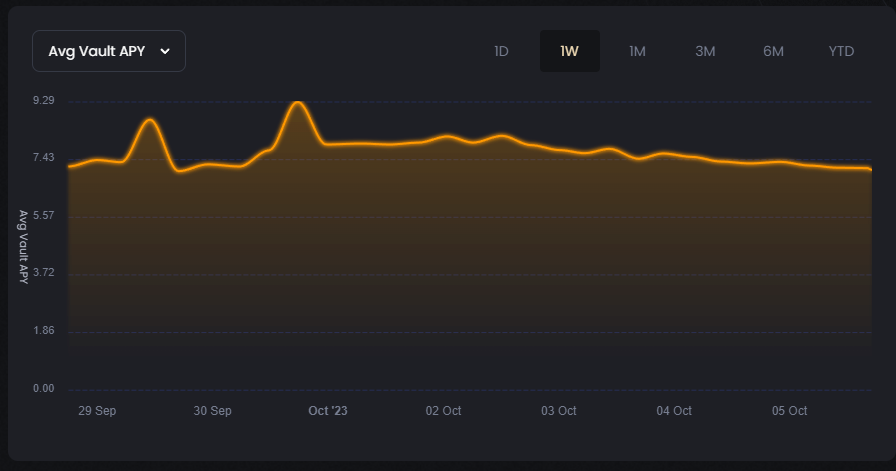Click the 29 Sep date label
Screen dimensions: 896x471
click(x=97, y=411)
